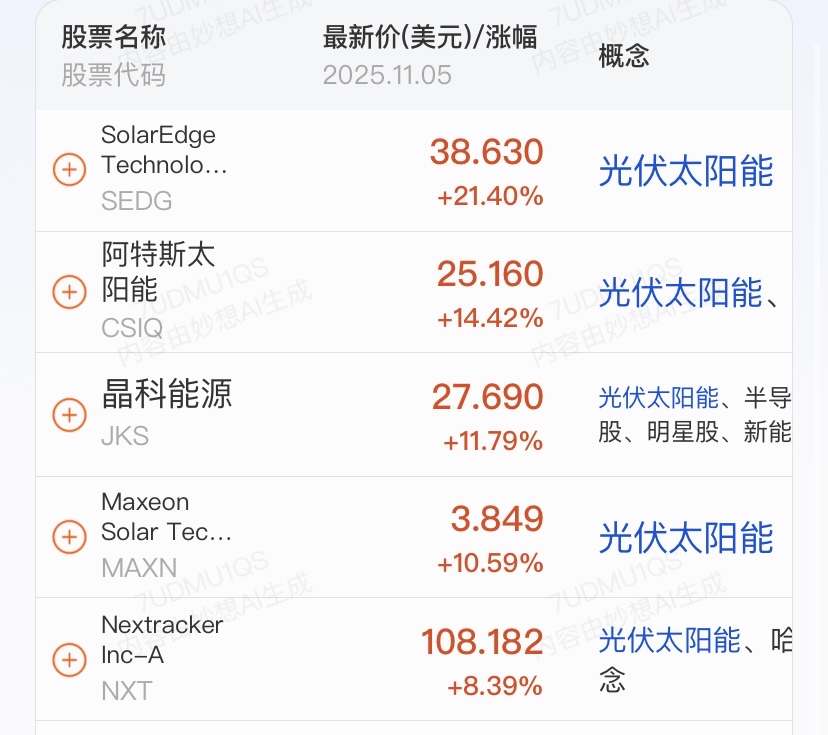
Task: Click 光伏太阳能 concept in MAXN row
Action: pyautogui.click(x=686, y=537)
